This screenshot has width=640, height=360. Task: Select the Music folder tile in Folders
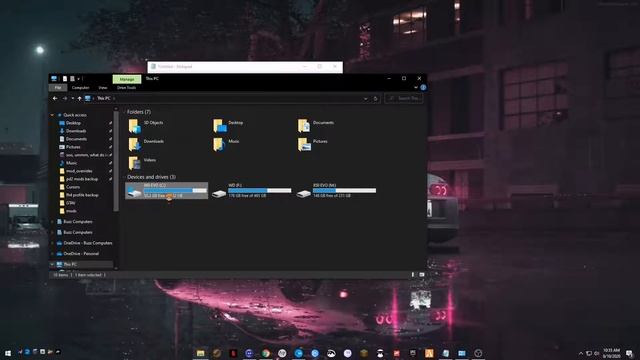tap(227, 144)
